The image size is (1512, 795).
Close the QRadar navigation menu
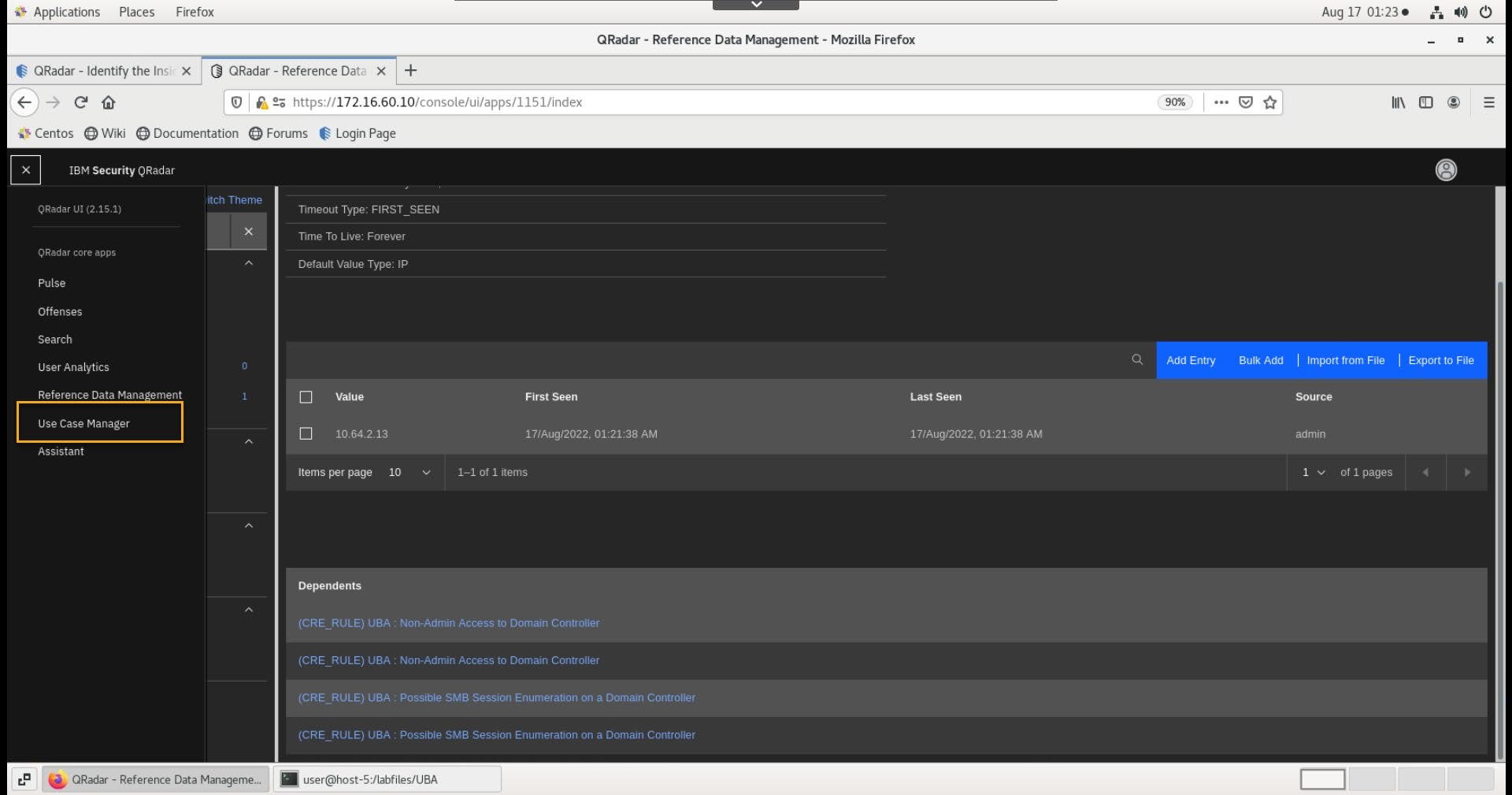click(x=25, y=169)
